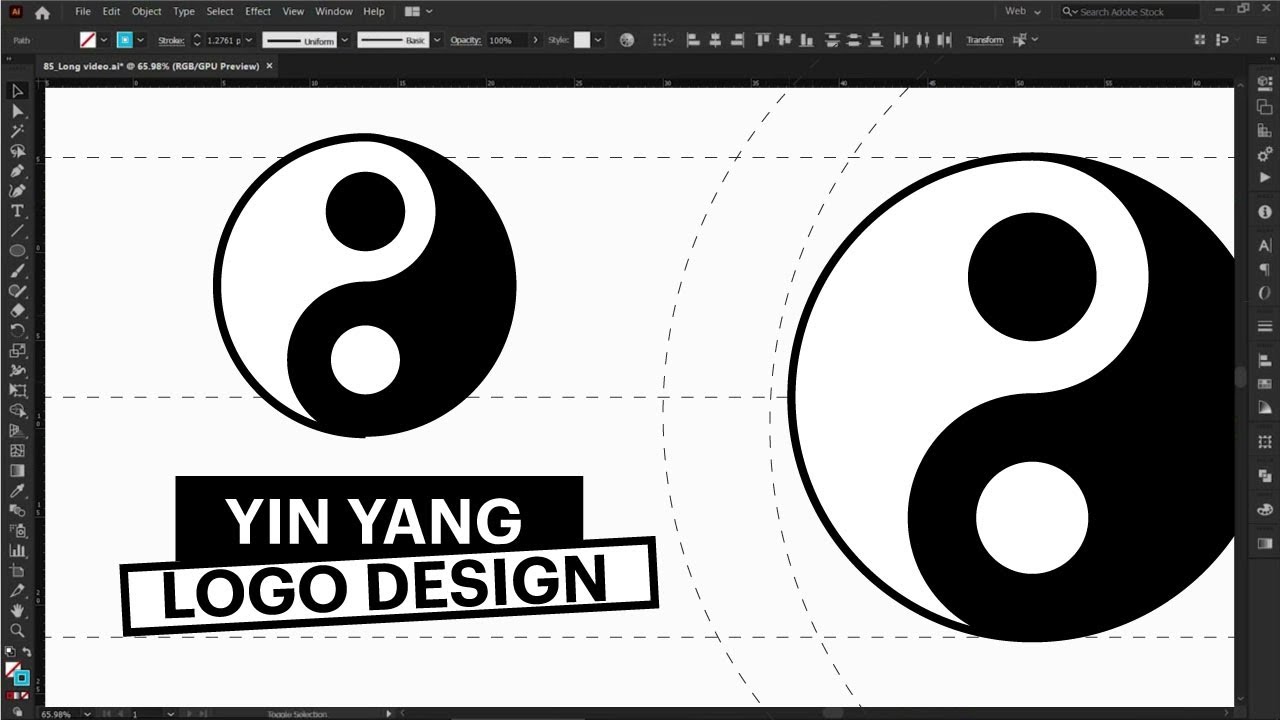
Task: Reset to default fill and stroke
Action: coord(10,652)
